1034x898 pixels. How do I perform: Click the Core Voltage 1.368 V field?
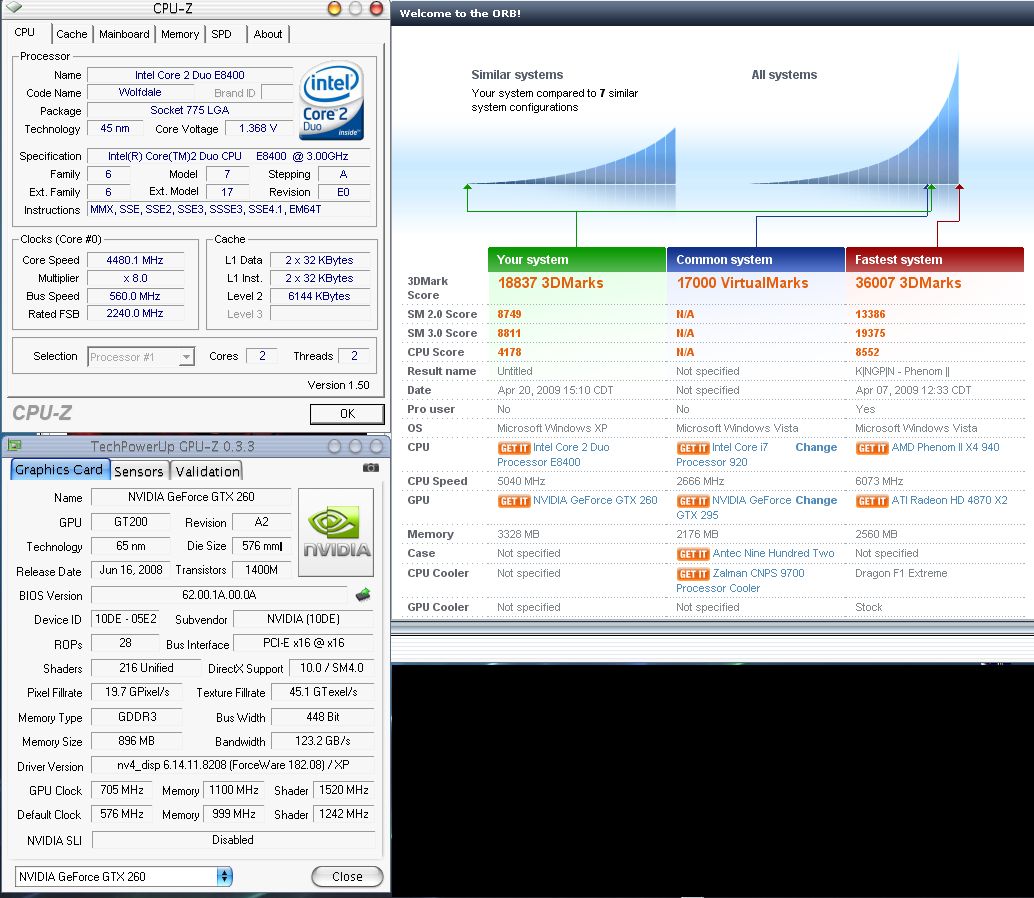coord(258,129)
